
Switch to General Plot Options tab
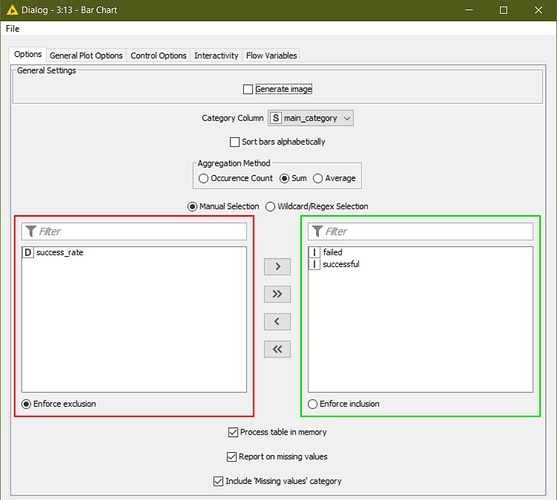[86, 56]
